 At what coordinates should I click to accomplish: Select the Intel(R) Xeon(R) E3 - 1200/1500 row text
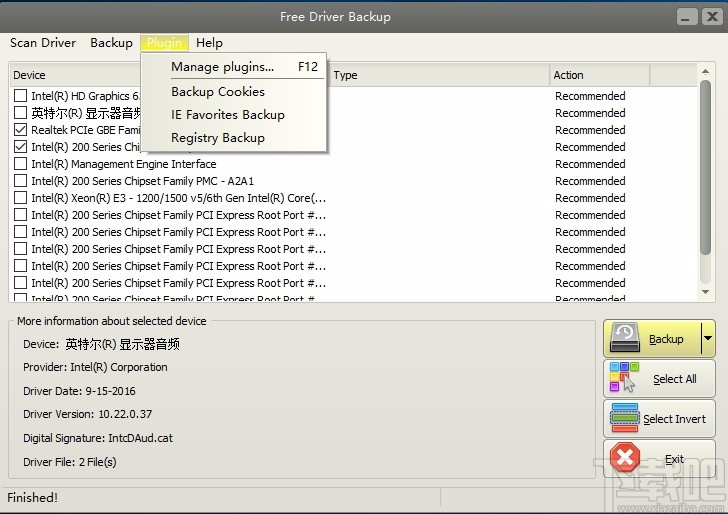coord(178,198)
